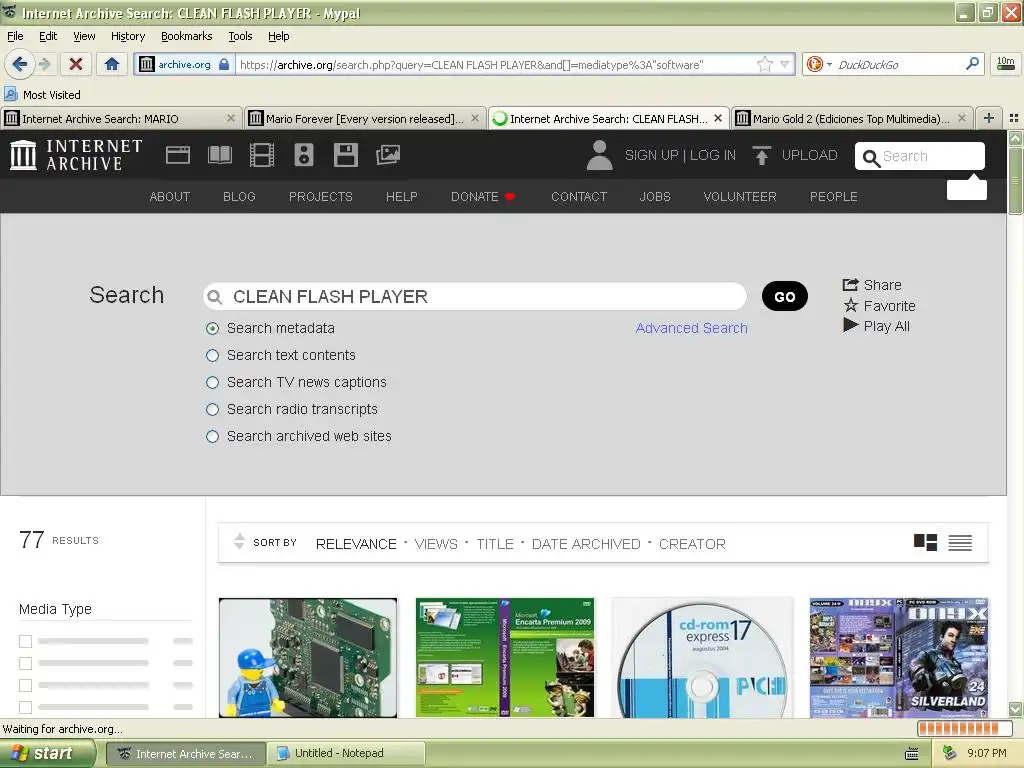Open the File menu
This screenshot has height=768, width=1024.
15,36
